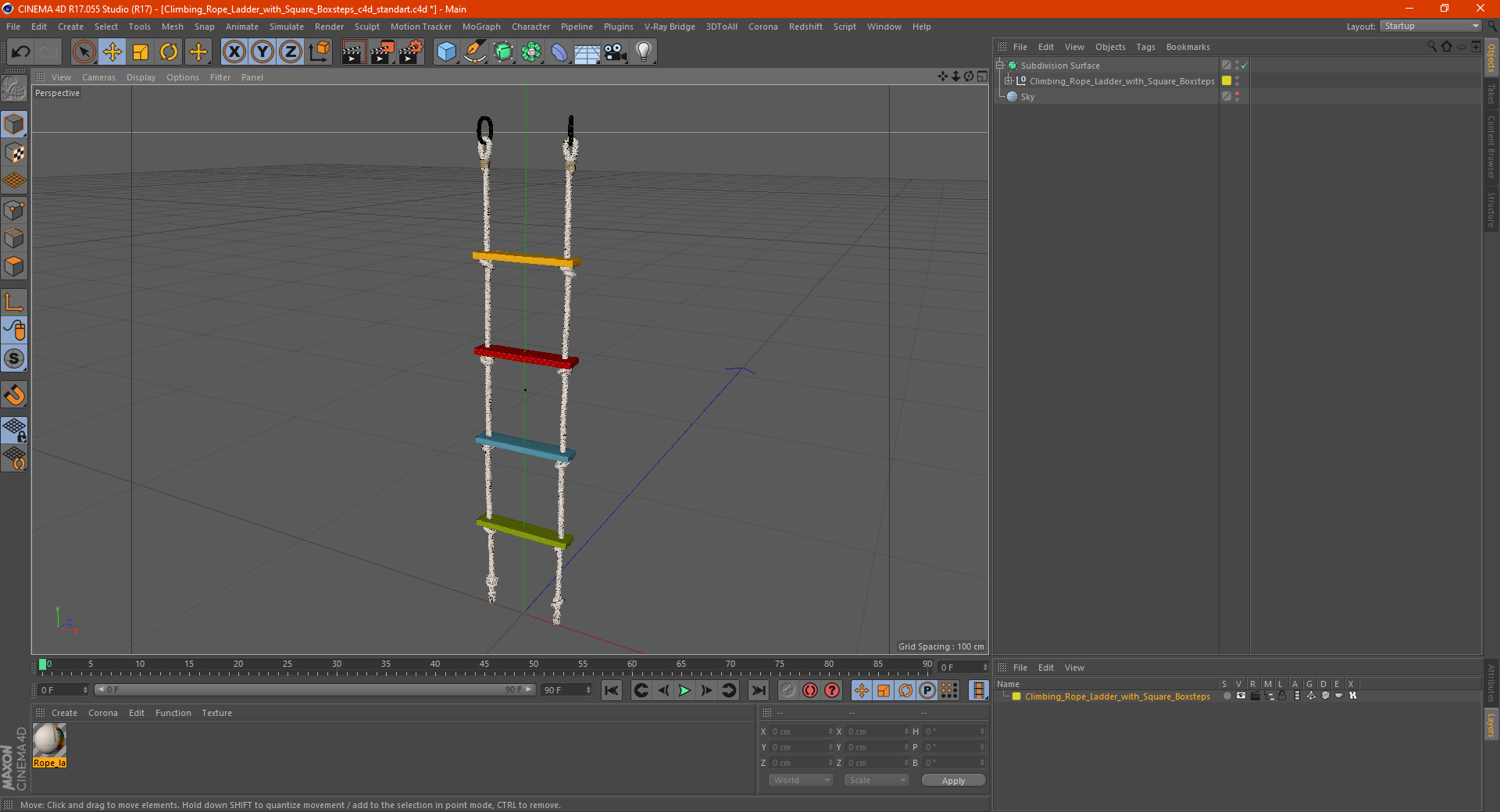Open the spline Pen tool
This screenshot has height=812, width=1500.
click(474, 52)
